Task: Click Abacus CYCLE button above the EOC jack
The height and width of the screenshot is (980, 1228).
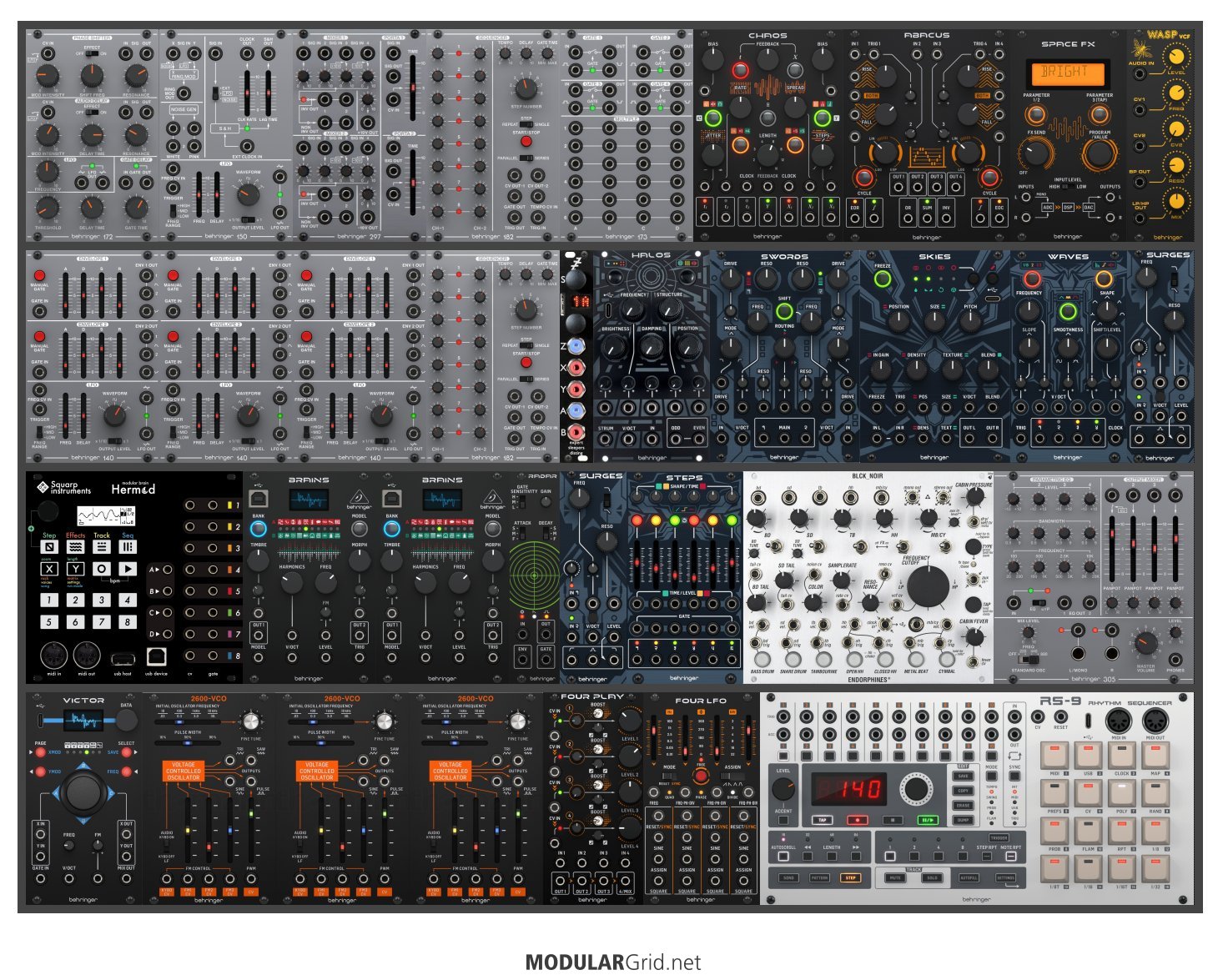Action: (x=989, y=178)
